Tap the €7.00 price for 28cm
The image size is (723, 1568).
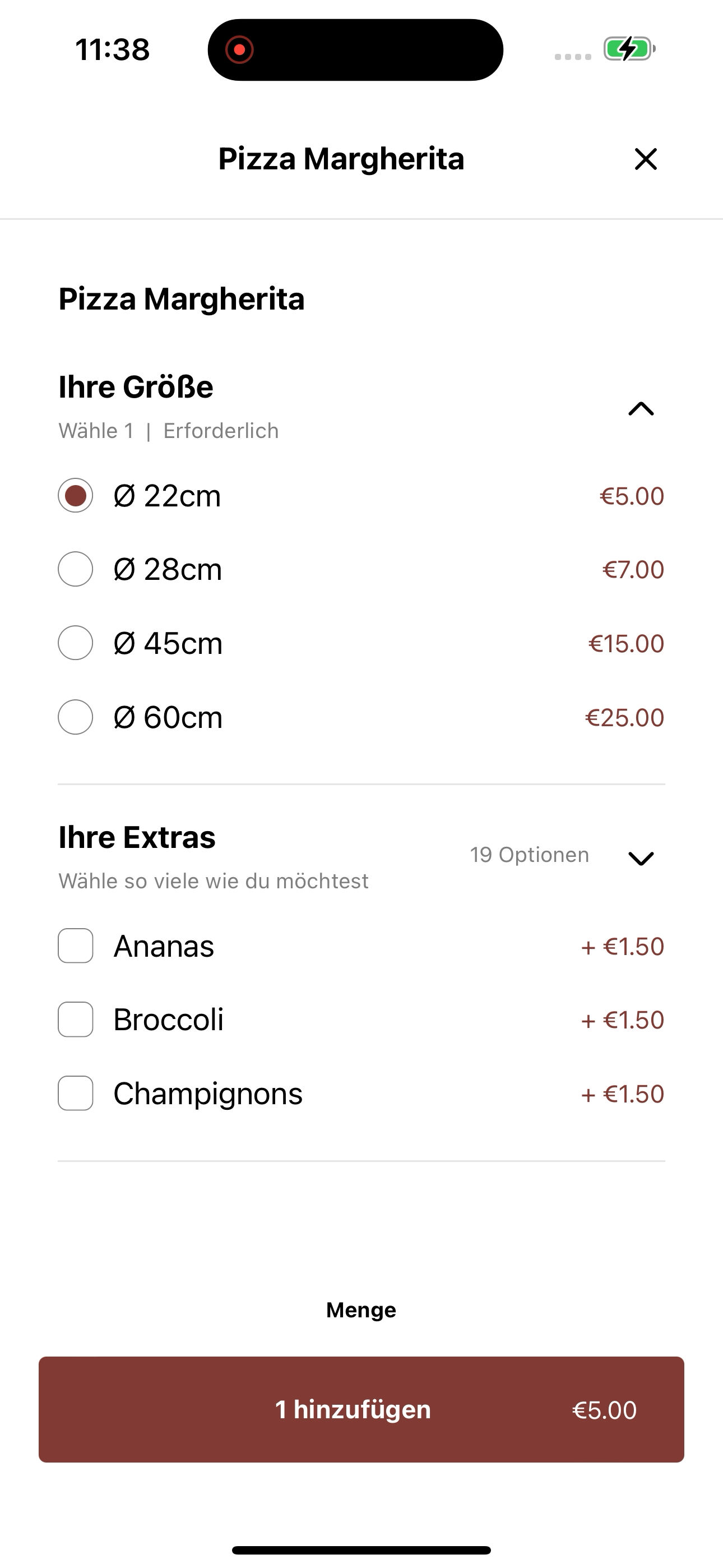(x=633, y=570)
